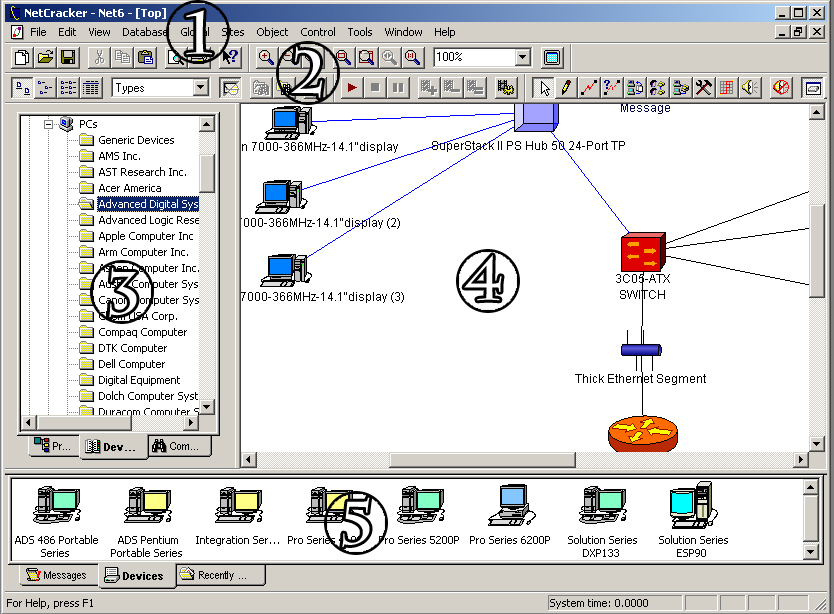Click the Zoom In magnifier icon

pyautogui.click(x=265, y=57)
